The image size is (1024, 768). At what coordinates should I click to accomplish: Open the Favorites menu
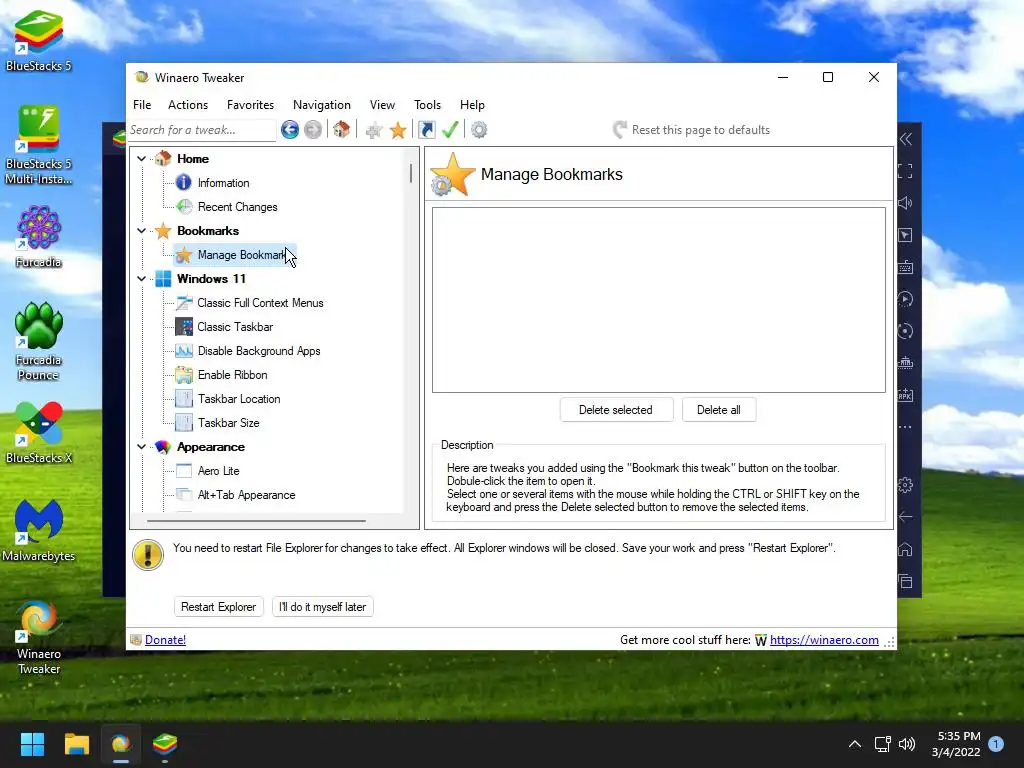point(250,104)
